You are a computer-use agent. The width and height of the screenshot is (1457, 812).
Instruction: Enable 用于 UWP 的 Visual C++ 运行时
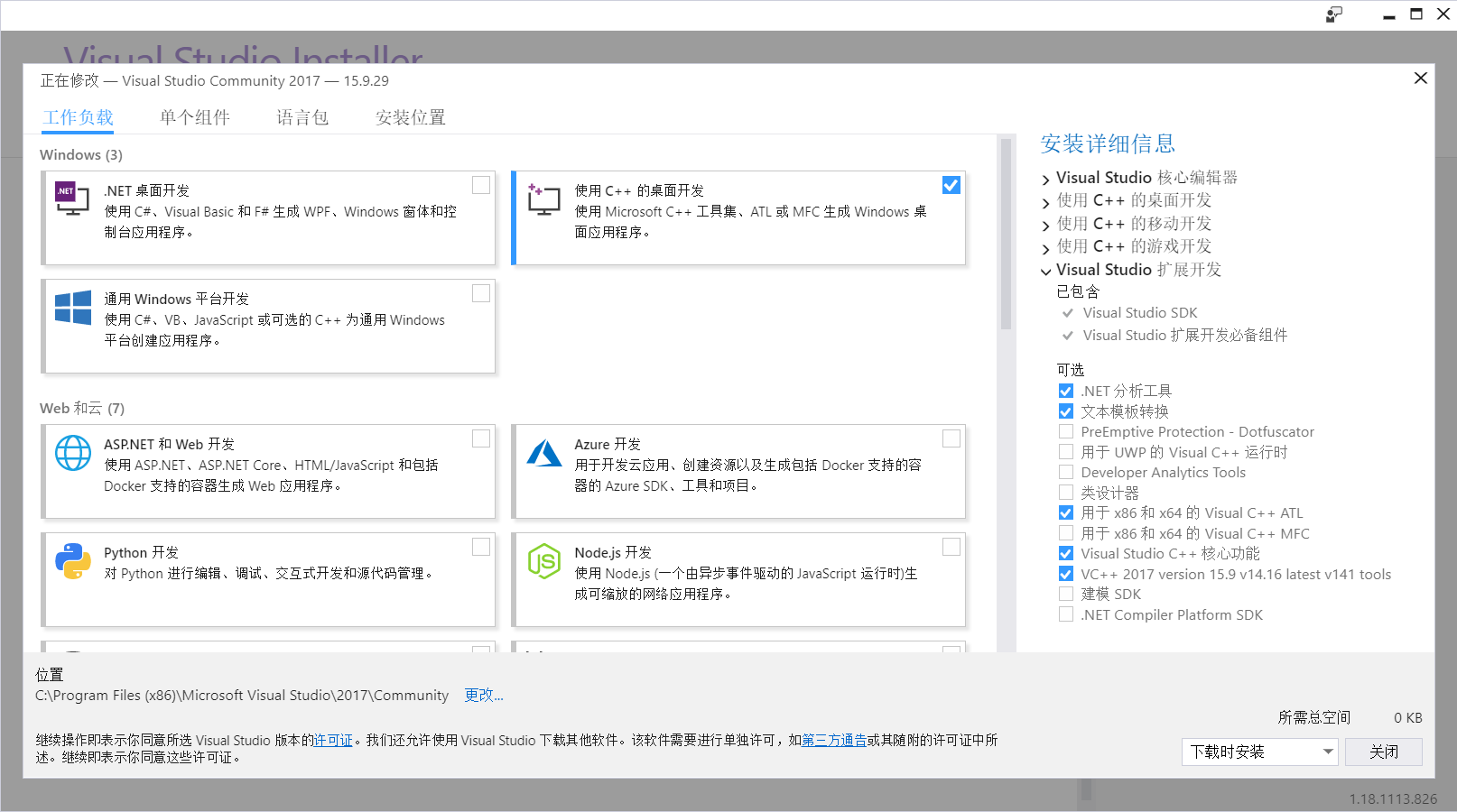pyautogui.click(x=1066, y=452)
